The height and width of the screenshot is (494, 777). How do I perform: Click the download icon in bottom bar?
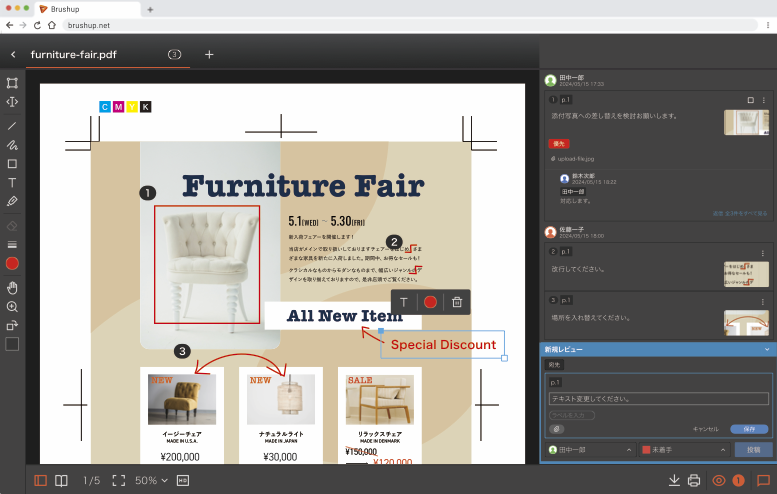click(x=674, y=480)
